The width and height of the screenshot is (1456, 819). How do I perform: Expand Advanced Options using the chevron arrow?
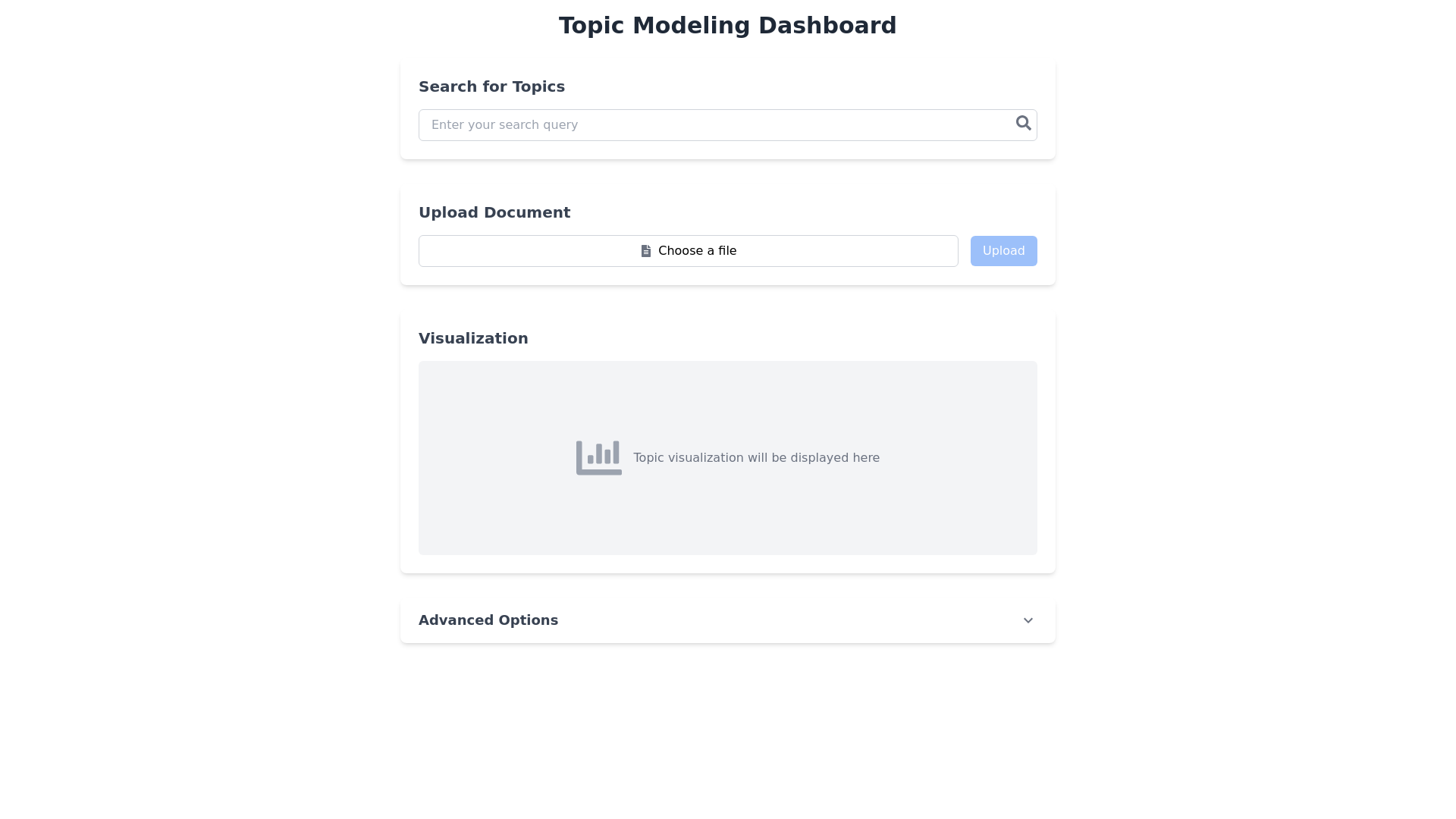(x=1028, y=620)
